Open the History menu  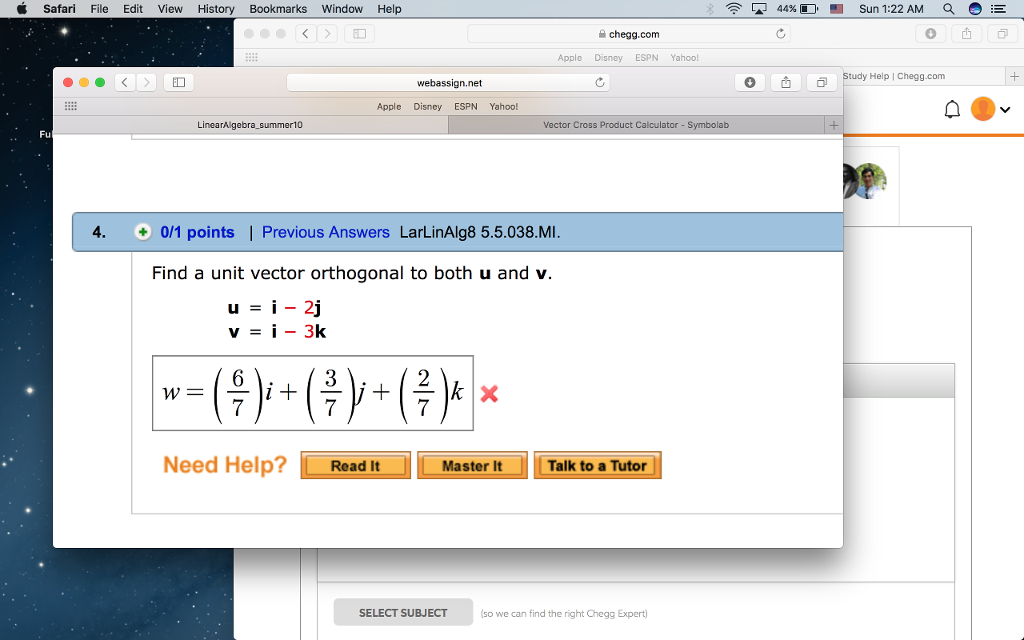pos(215,8)
